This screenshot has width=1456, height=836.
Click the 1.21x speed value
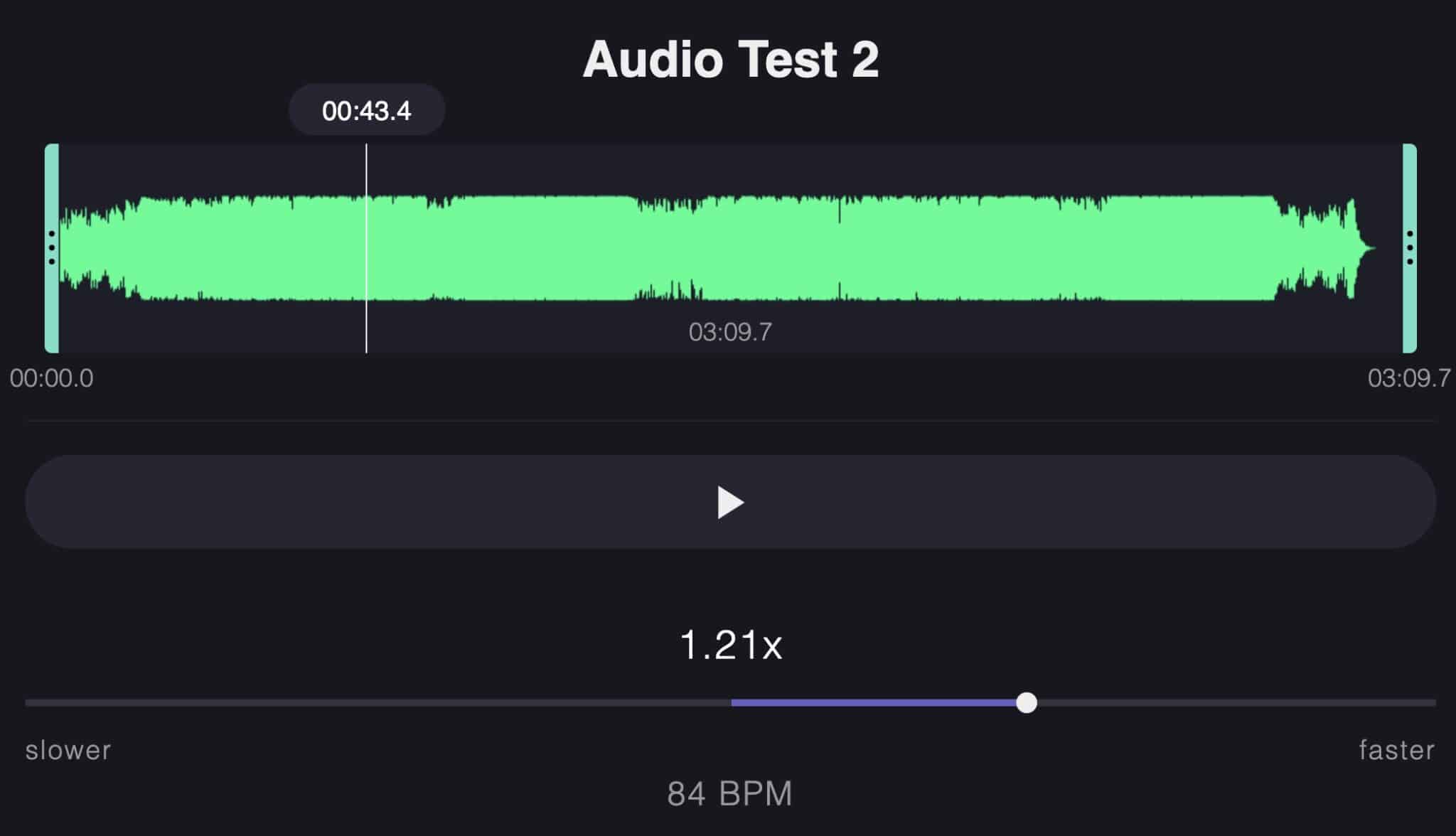click(731, 645)
